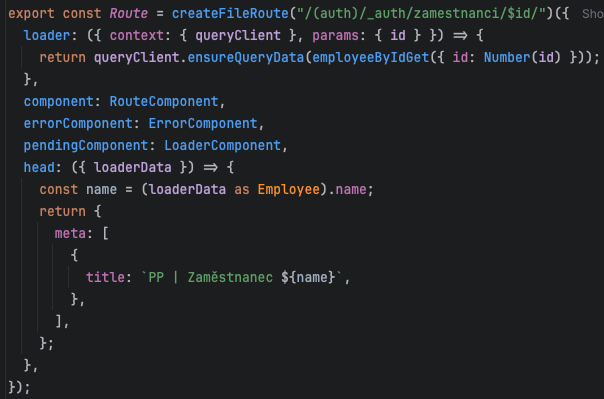The image size is (604, 399).
Task: Click the ${name} template interpolation
Action: [308, 277]
